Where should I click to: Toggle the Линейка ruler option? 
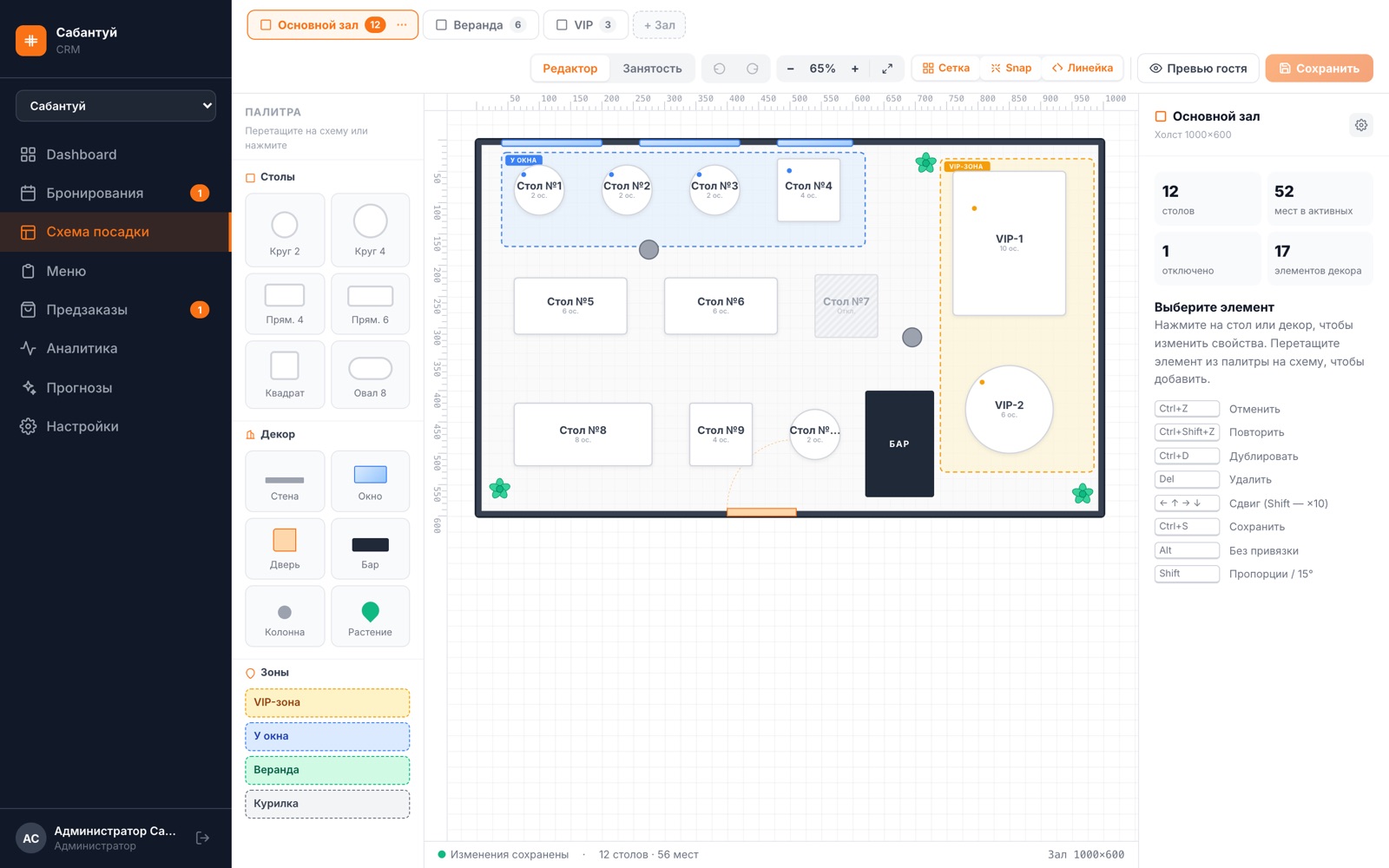point(1082,69)
